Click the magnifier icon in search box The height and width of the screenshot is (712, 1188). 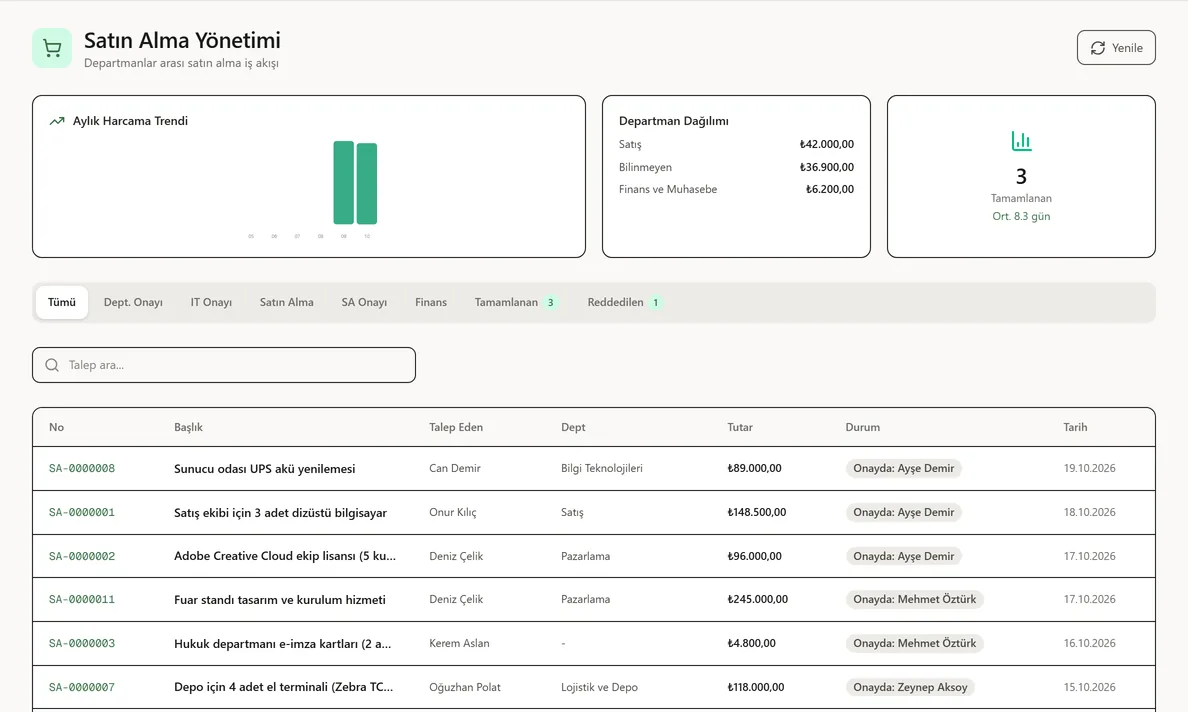point(52,365)
